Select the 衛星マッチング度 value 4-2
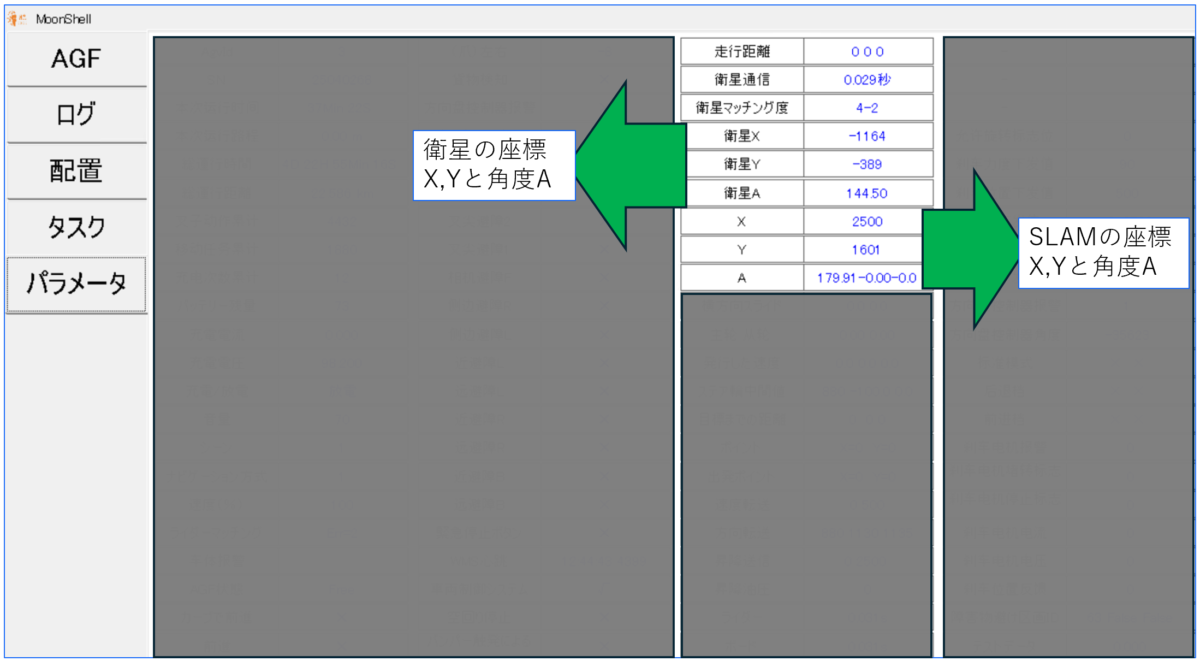1200x661 pixels. [867, 107]
